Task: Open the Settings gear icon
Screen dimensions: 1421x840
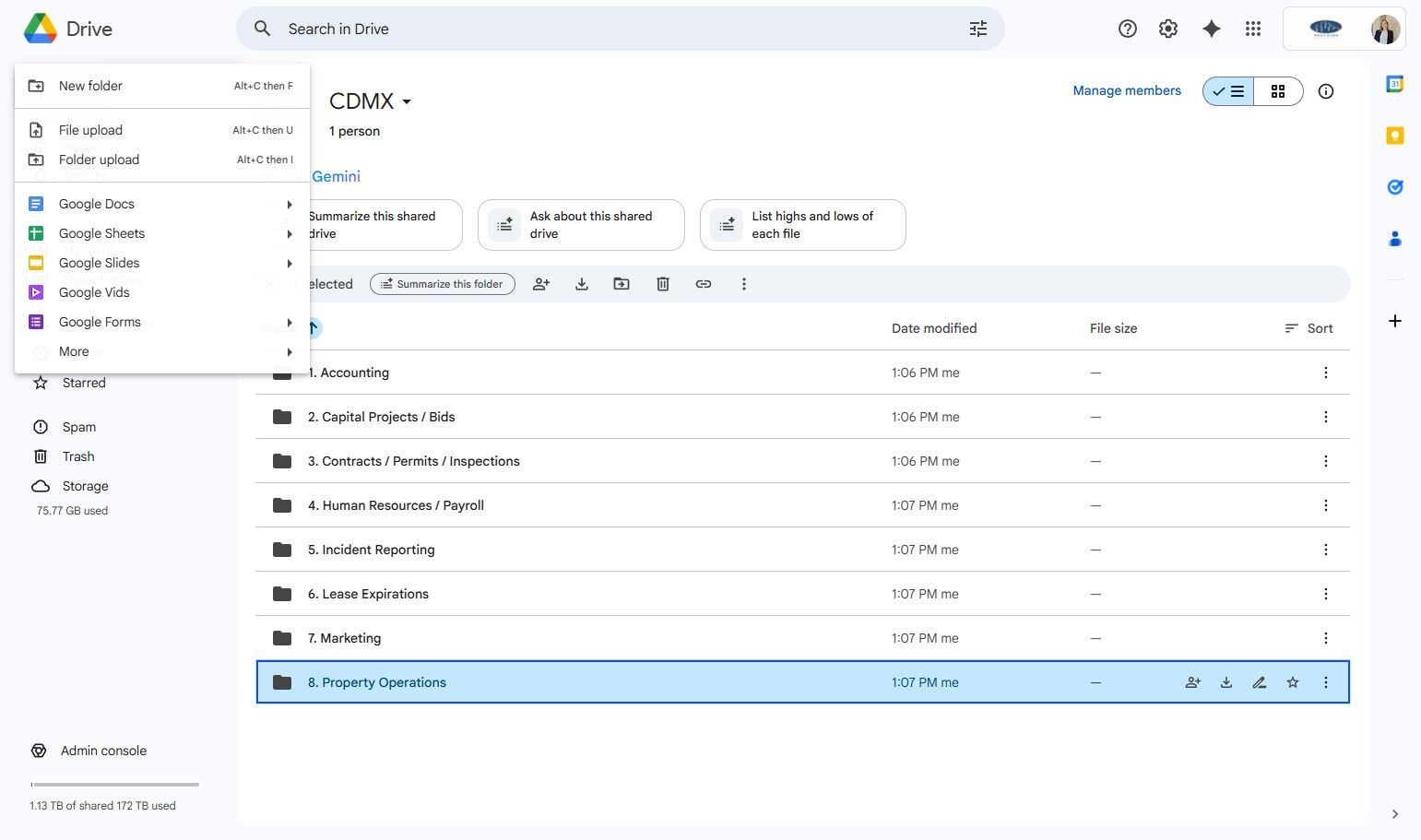Action: point(1168,29)
